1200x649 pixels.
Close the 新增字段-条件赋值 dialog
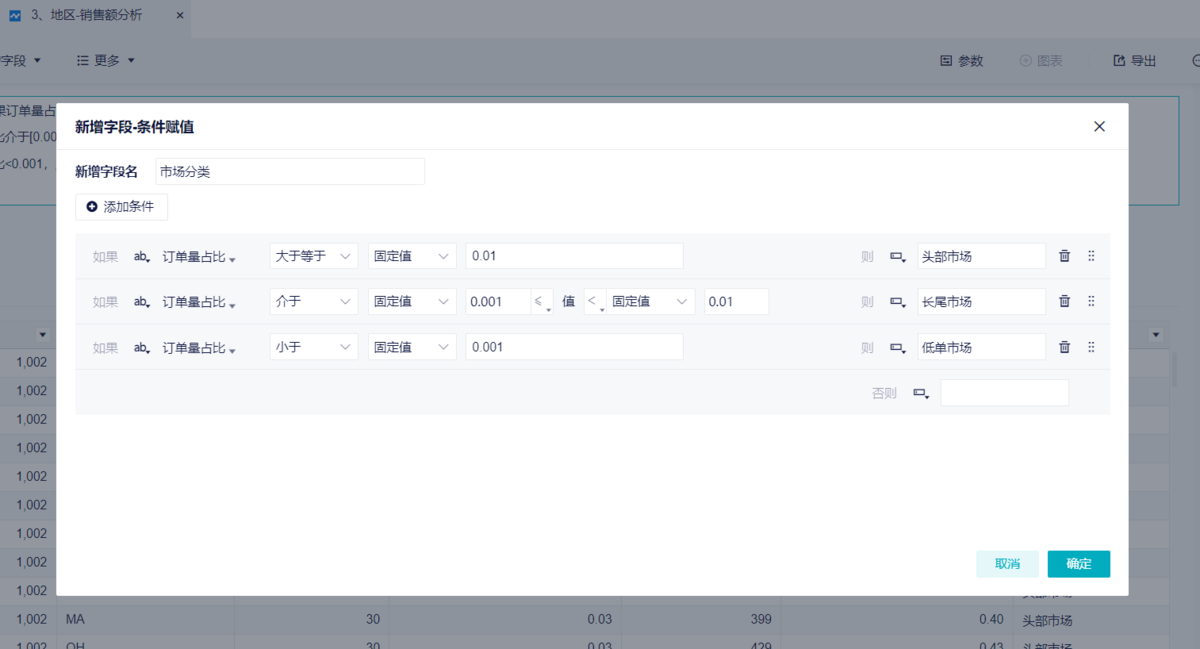[x=1099, y=126]
